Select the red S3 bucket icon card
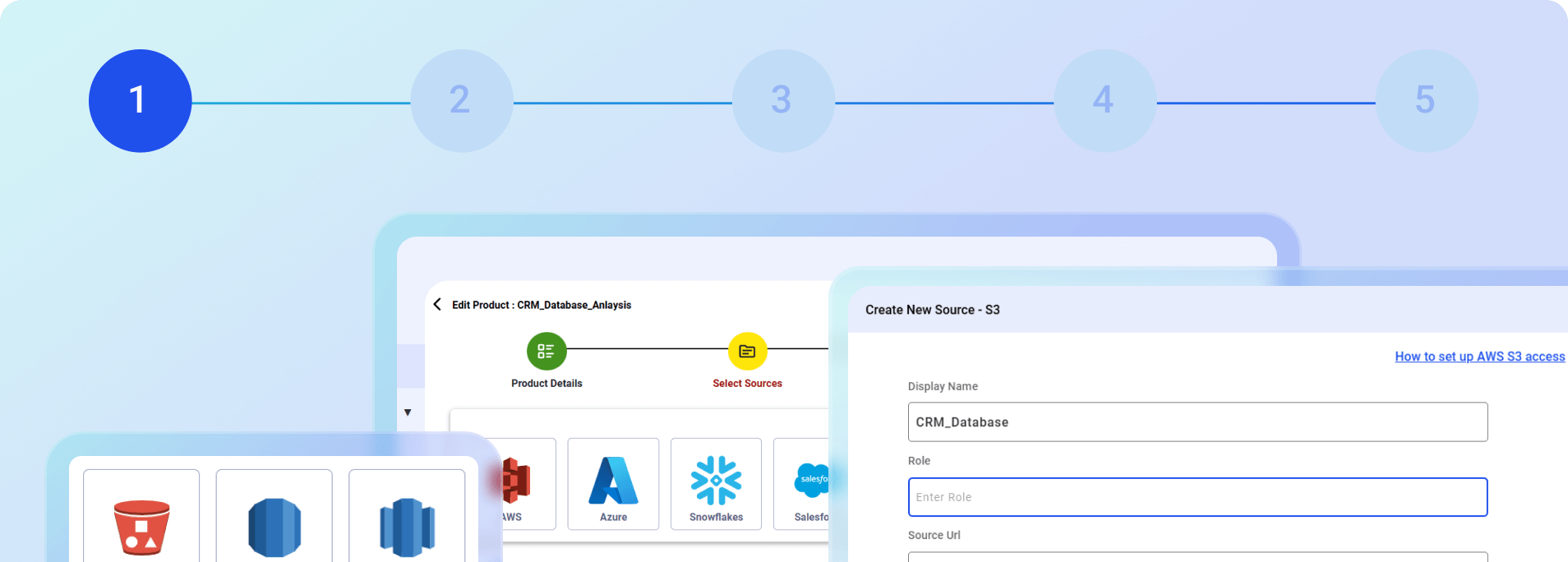This screenshot has width=1568, height=562. tap(141, 516)
